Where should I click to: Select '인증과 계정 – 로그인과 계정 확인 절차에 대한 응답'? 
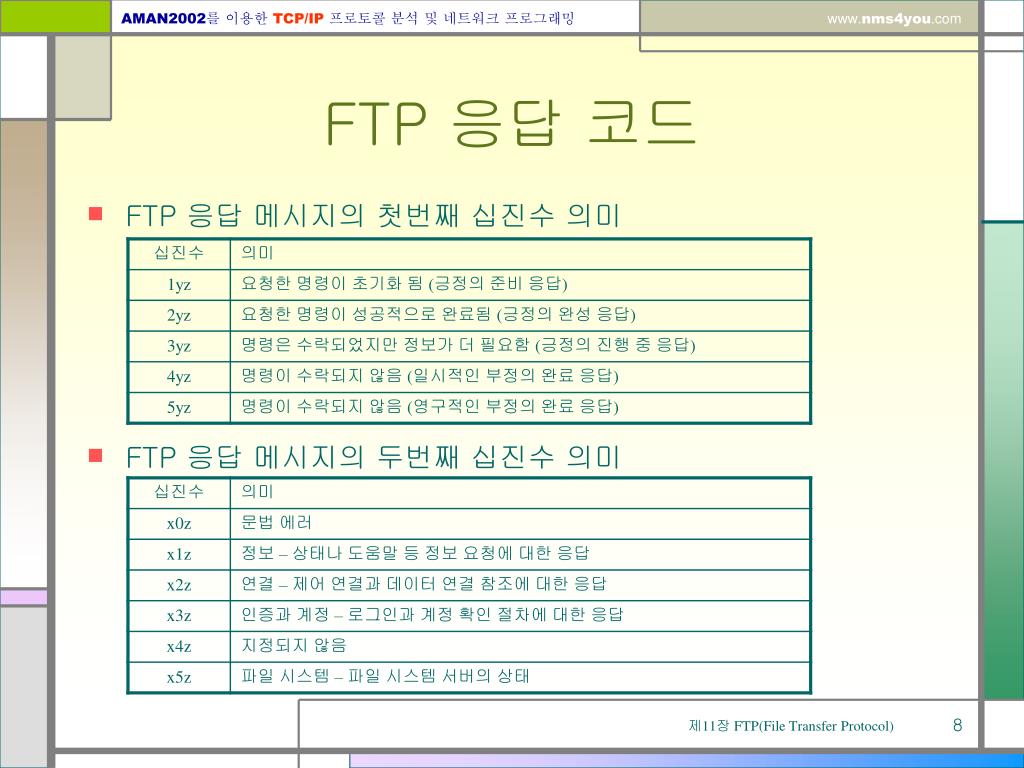(432, 615)
